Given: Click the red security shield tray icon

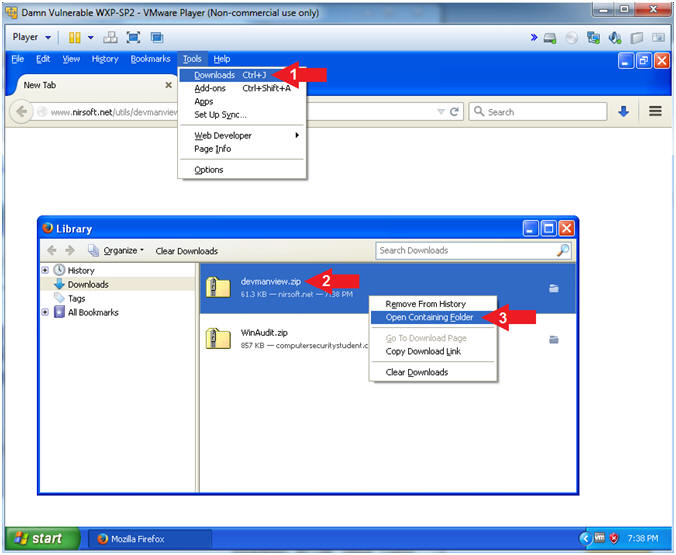Looking at the screenshot, I should (614, 538).
